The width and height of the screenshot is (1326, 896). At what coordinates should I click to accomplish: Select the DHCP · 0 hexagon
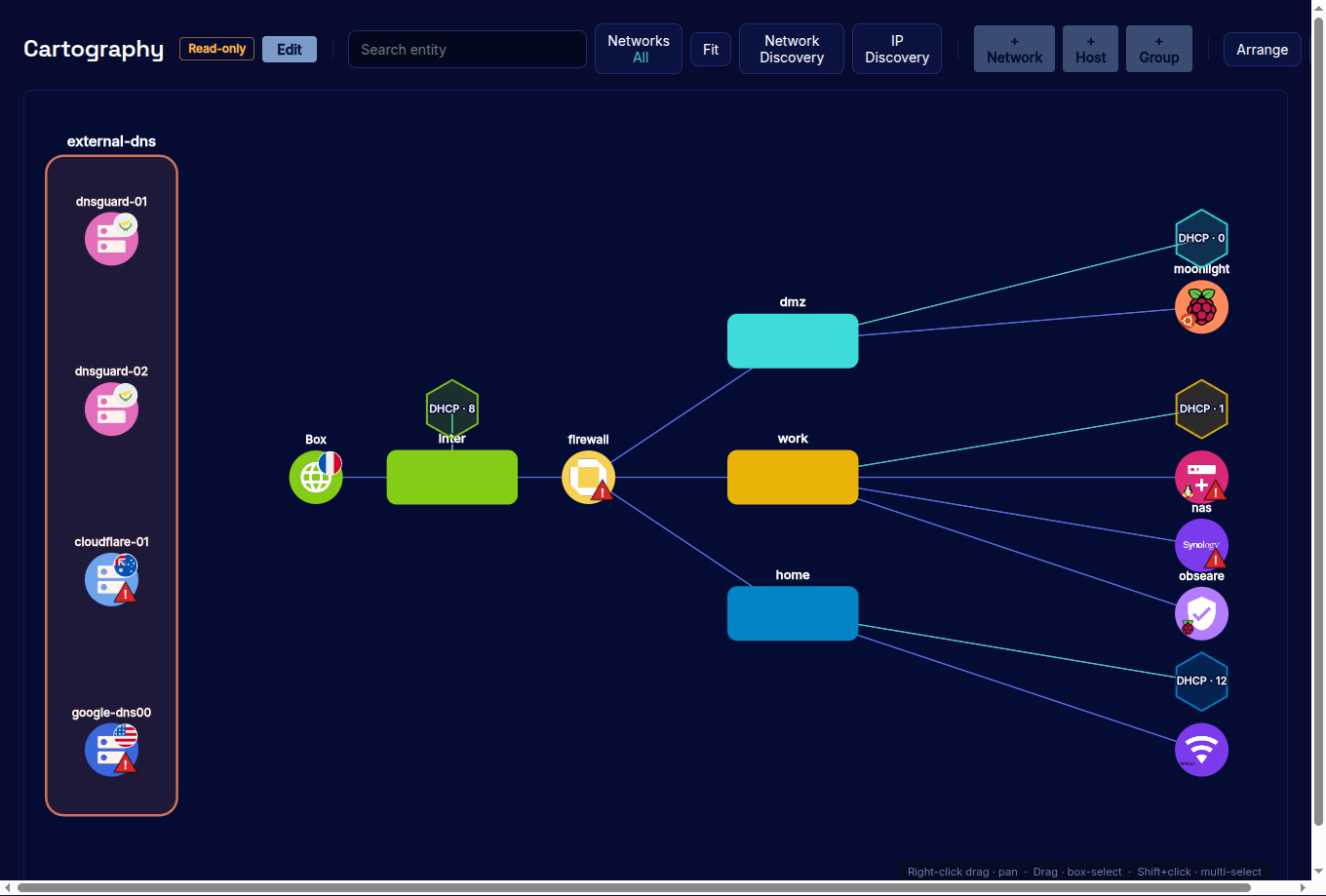(x=1201, y=238)
